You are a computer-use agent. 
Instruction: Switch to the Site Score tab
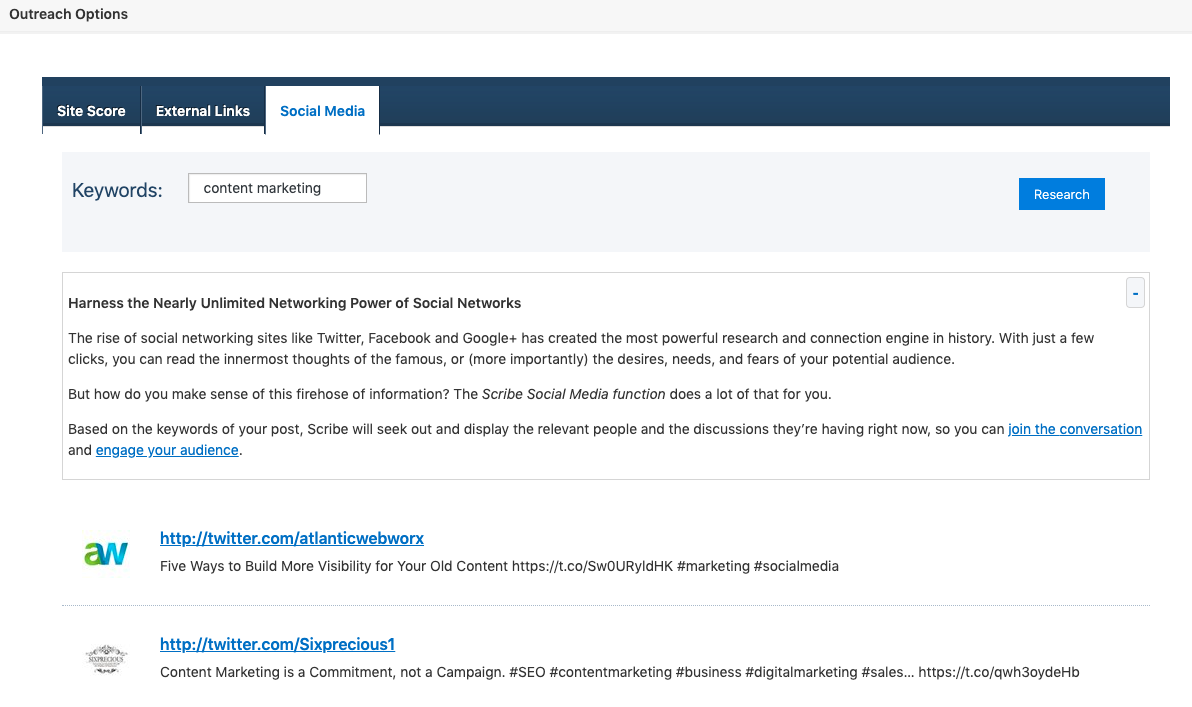(x=91, y=111)
